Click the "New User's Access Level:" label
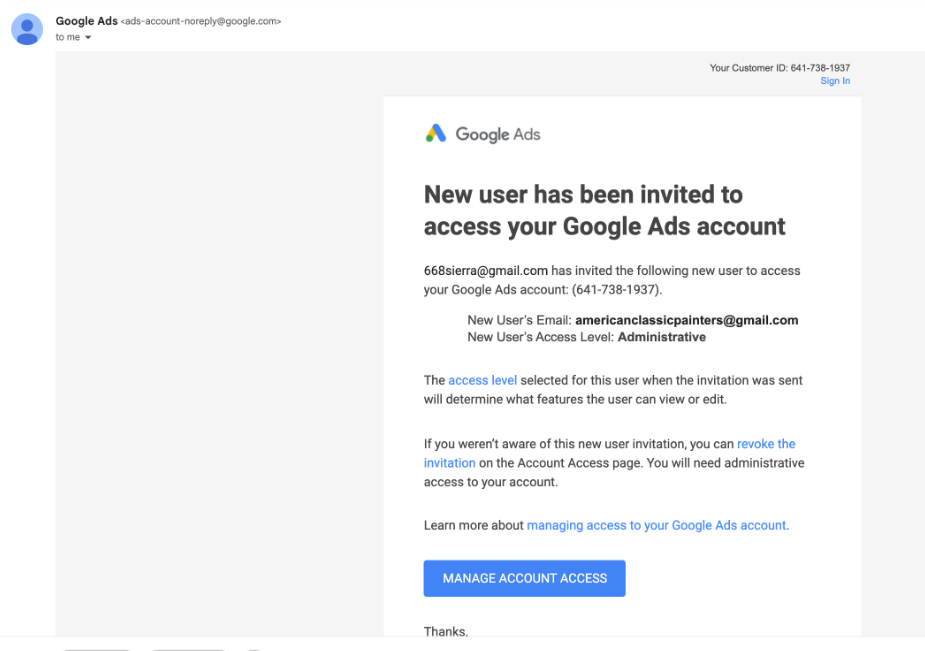925x651 pixels. [x=540, y=337]
